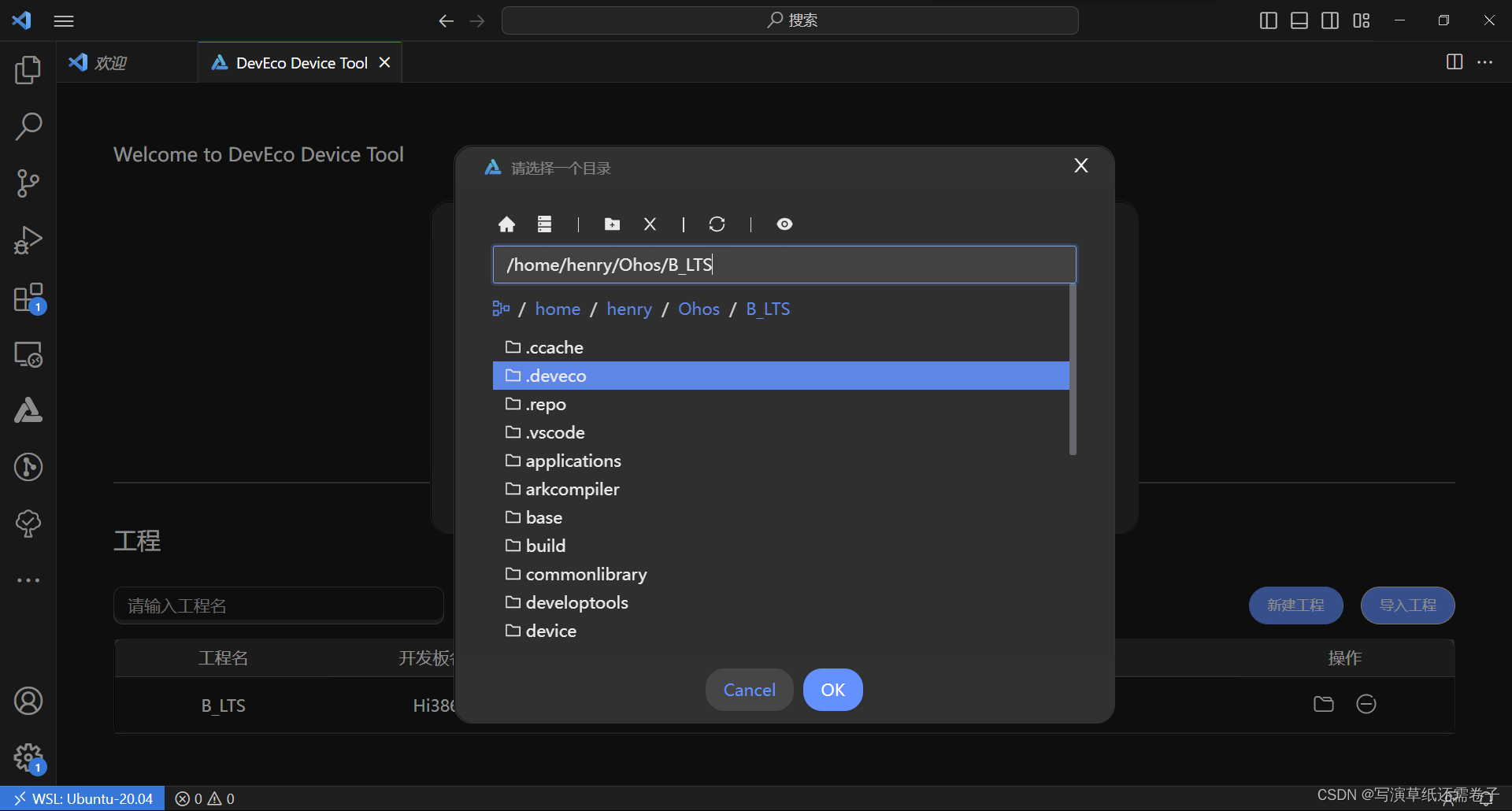Click the list view icon in the dialog toolbar
This screenshot has height=811, width=1512.
coord(544,224)
